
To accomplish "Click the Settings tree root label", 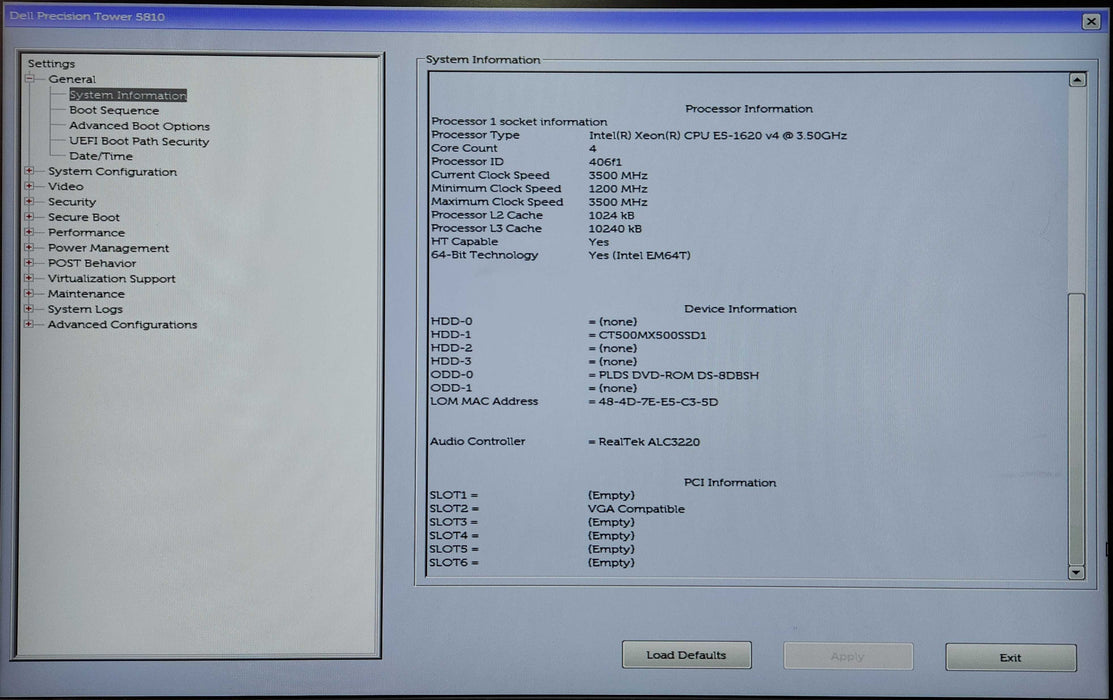I will pyautogui.click(x=51, y=63).
